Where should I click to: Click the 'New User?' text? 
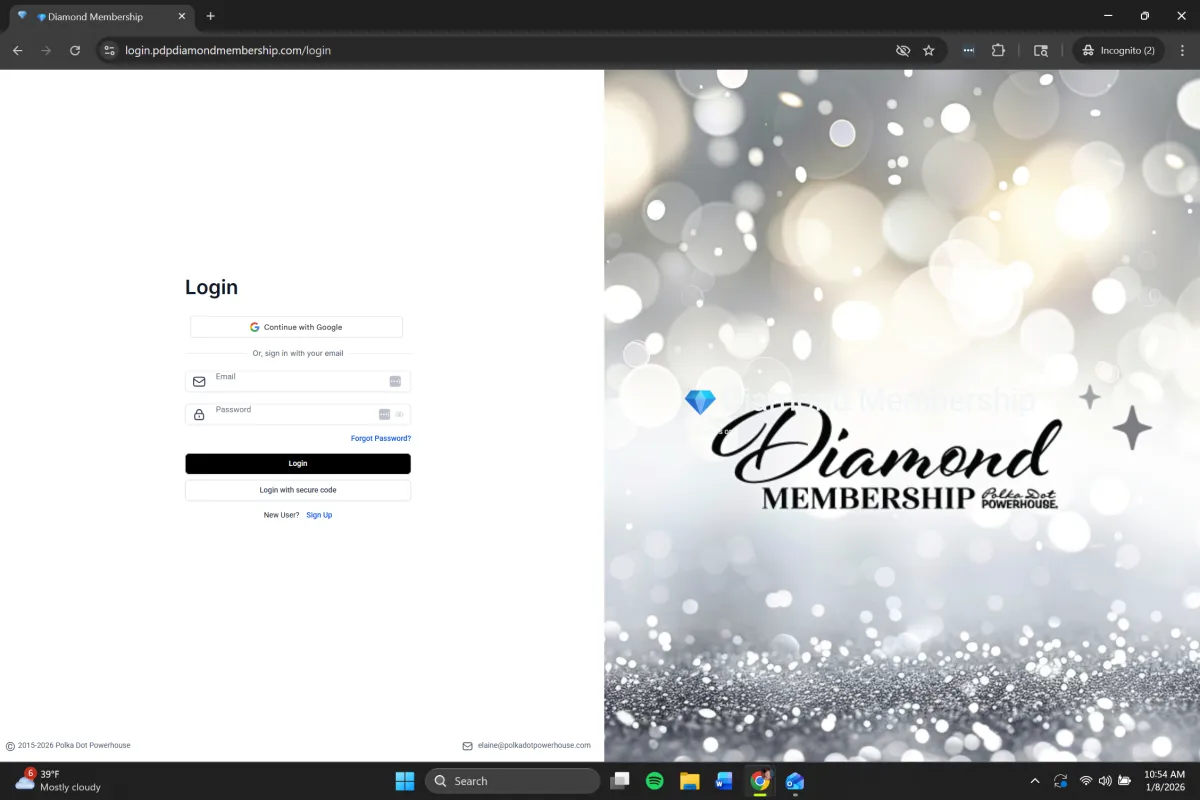coord(281,515)
